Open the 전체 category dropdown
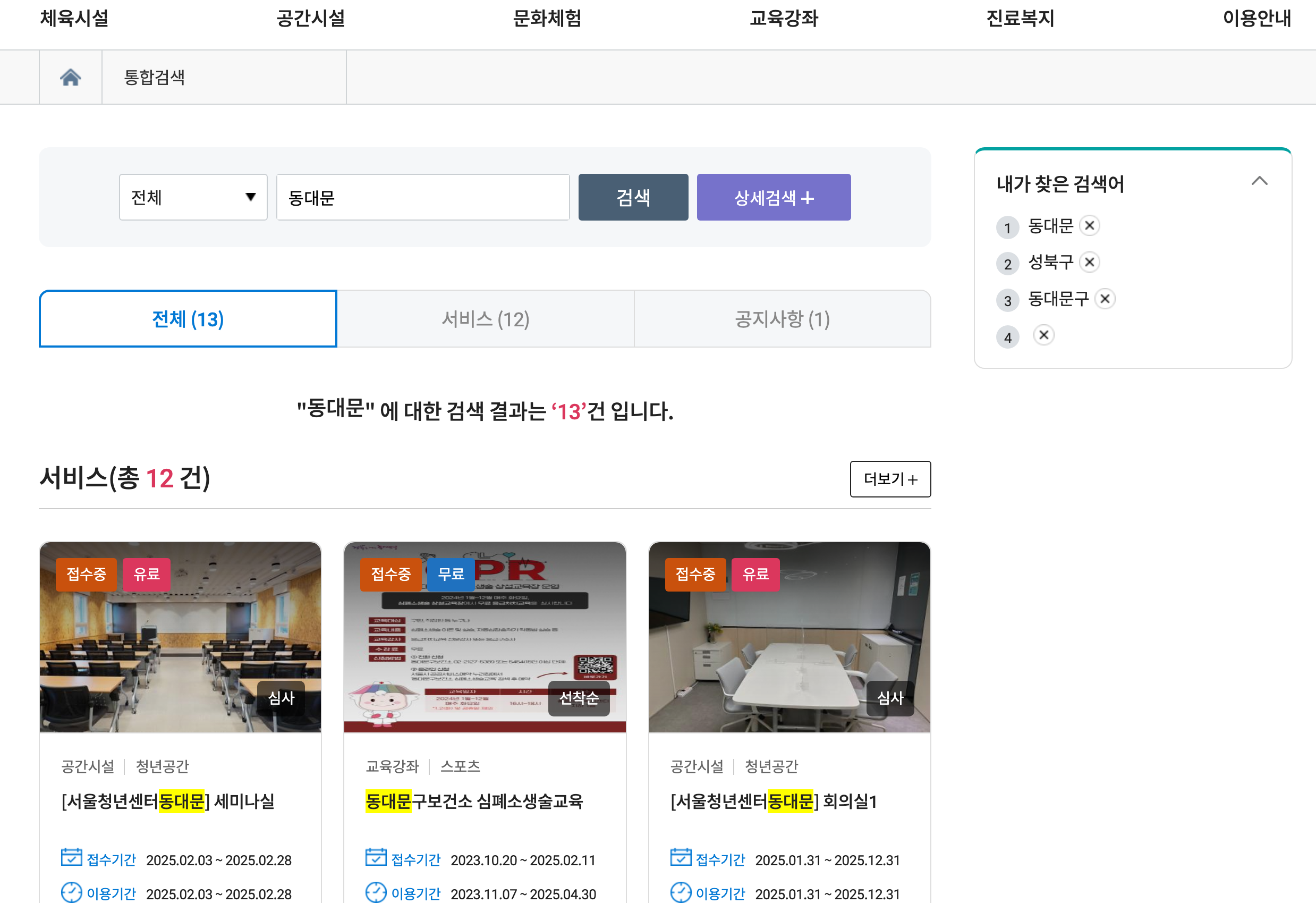 tap(193, 197)
